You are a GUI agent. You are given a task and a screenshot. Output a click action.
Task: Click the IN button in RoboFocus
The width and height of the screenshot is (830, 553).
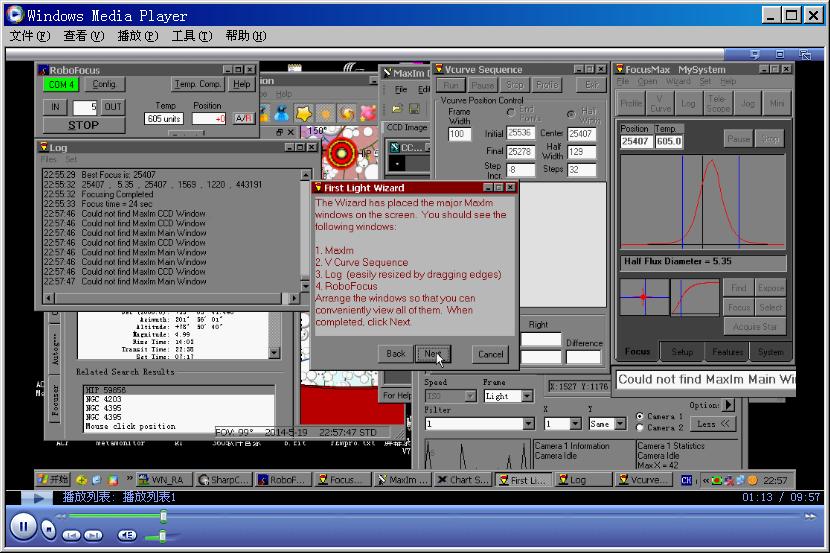[55, 107]
